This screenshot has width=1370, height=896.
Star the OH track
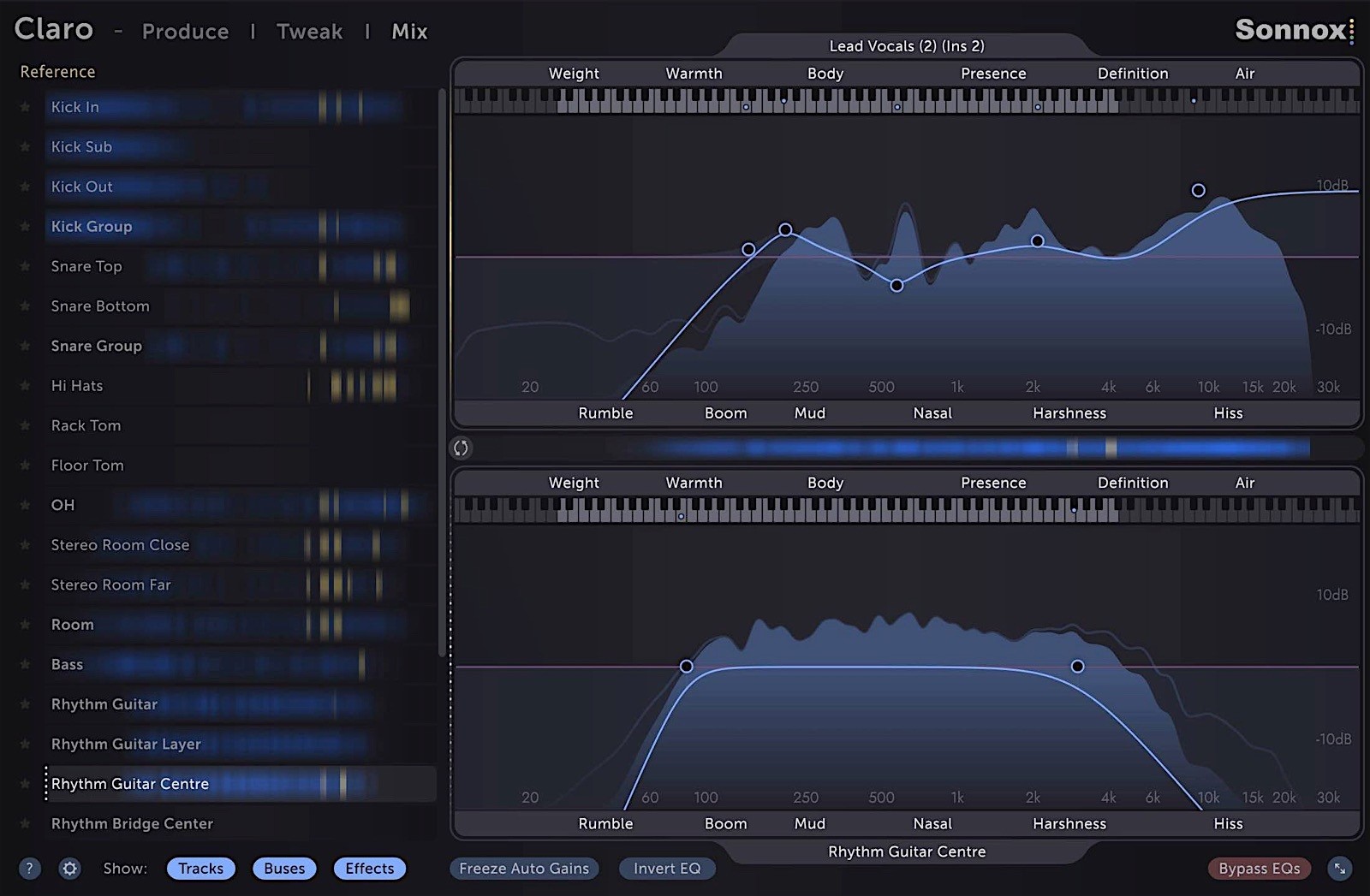pos(25,505)
